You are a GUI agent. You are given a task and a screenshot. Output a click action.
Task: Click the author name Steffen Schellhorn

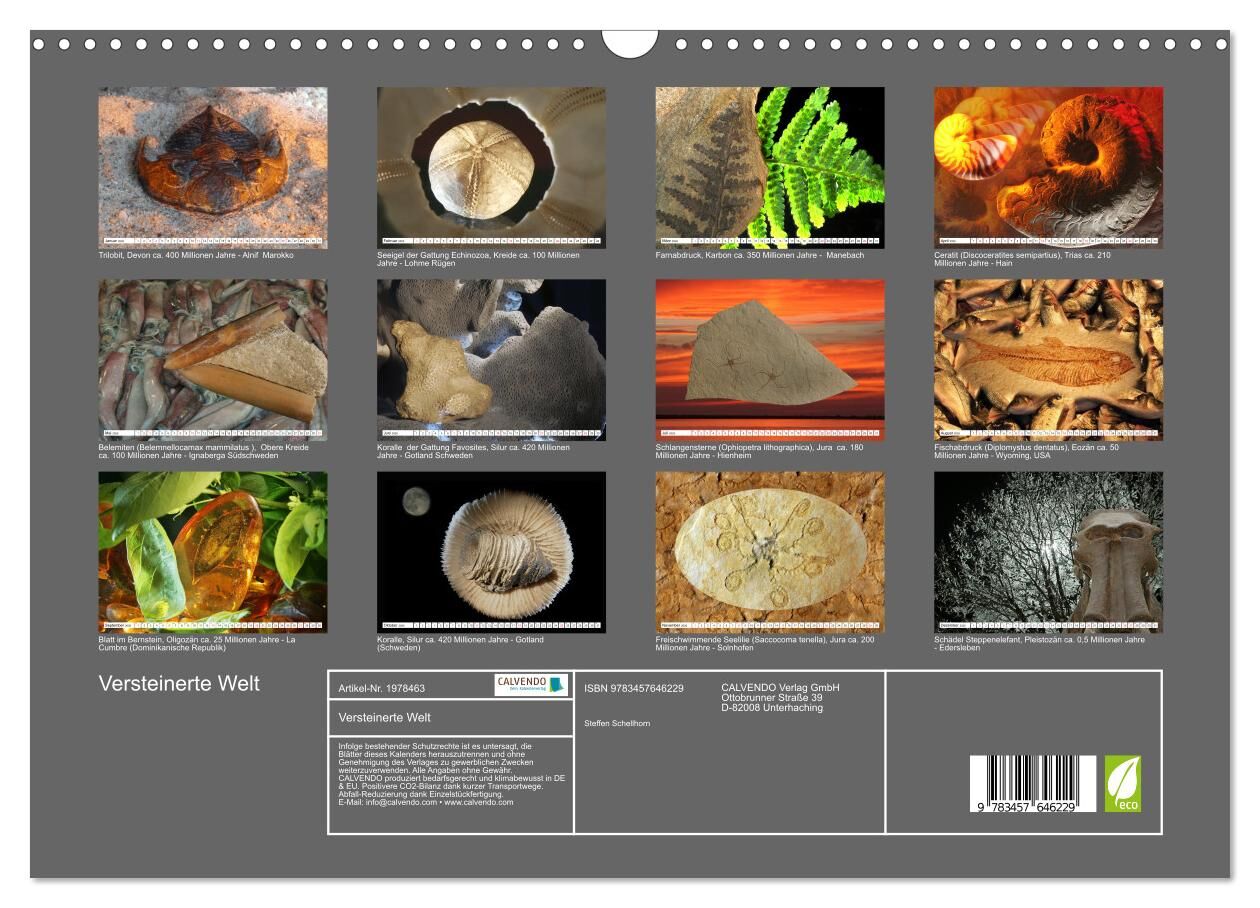[x=617, y=722]
